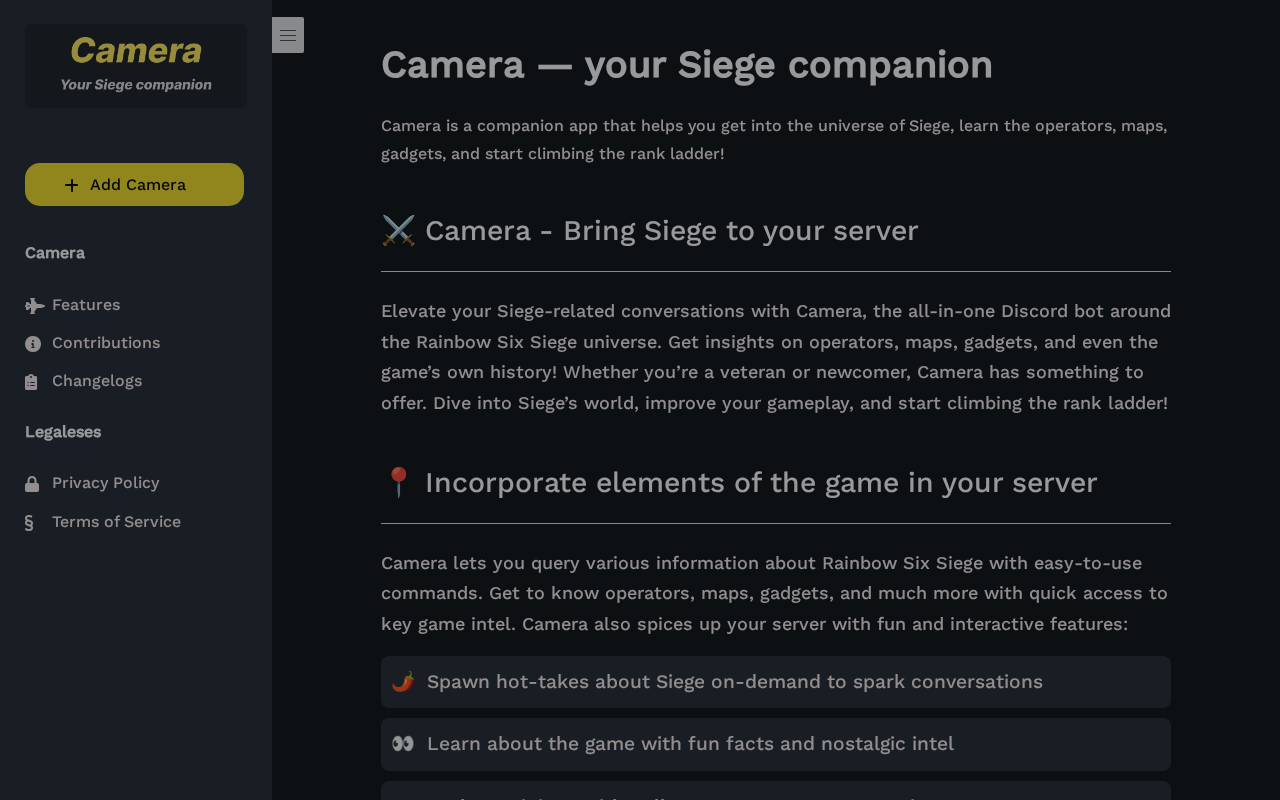Click the plus icon on Add Camera
The image size is (1280, 800).
[71, 185]
